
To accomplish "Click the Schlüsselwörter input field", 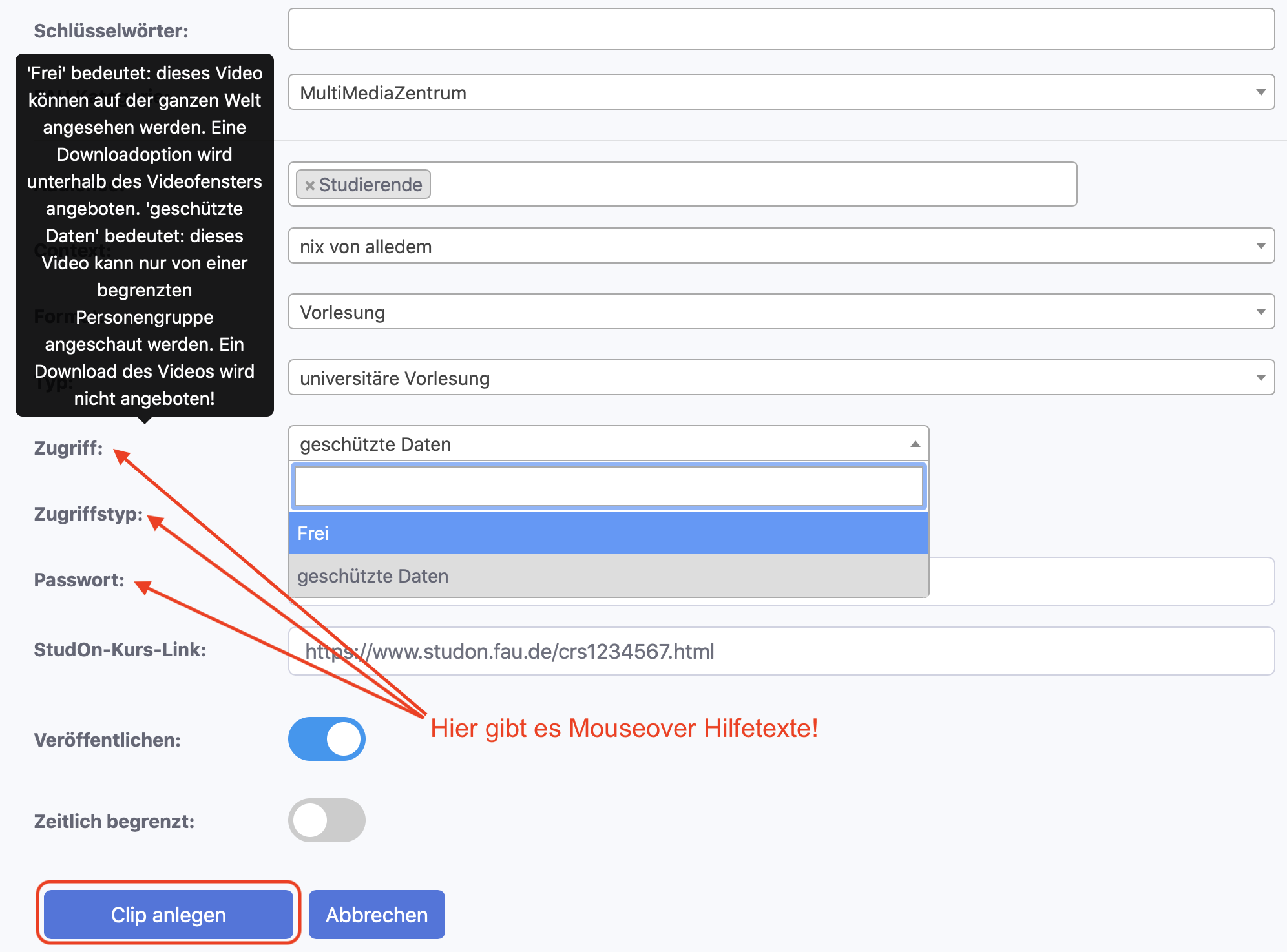I will tap(780, 30).
